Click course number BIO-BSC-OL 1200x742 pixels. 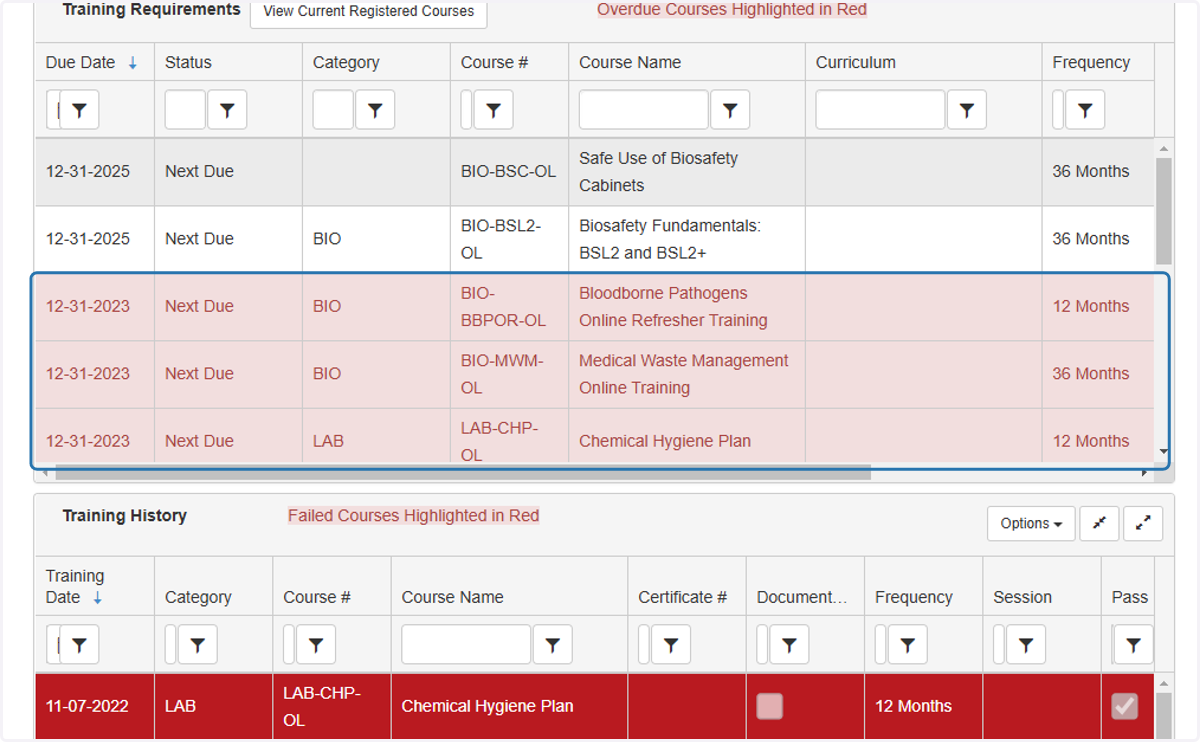point(508,171)
